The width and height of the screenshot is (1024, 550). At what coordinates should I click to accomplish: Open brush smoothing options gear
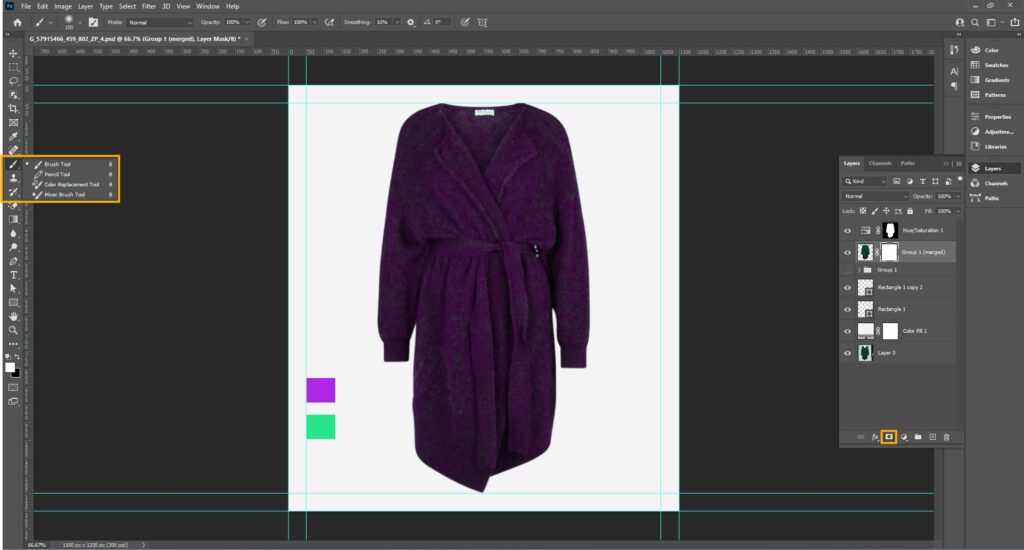tap(411, 21)
